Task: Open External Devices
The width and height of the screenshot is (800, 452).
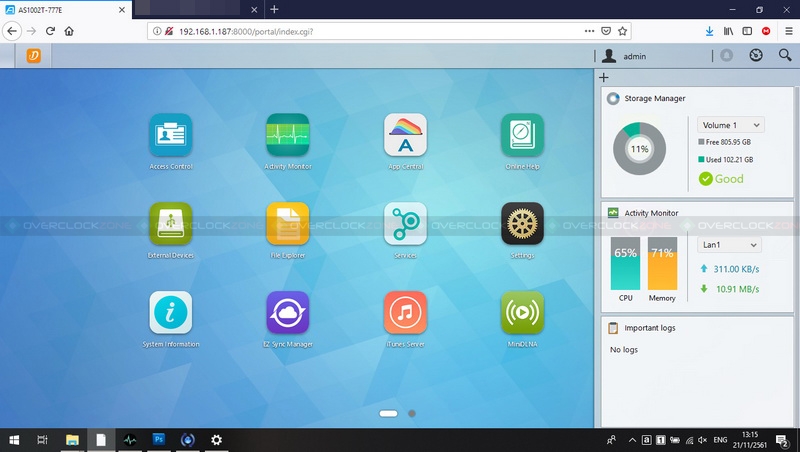Action: (x=170, y=224)
